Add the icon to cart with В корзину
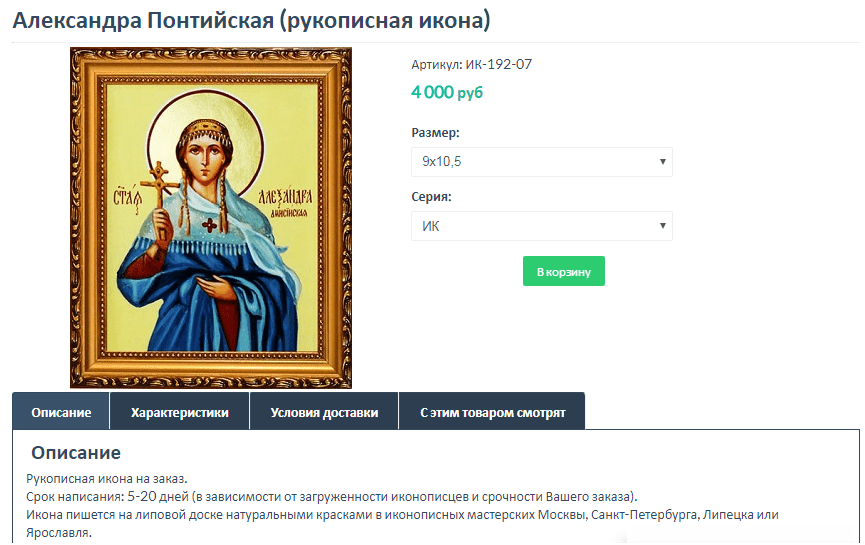Screen dimensions: 865x545 coord(563,271)
